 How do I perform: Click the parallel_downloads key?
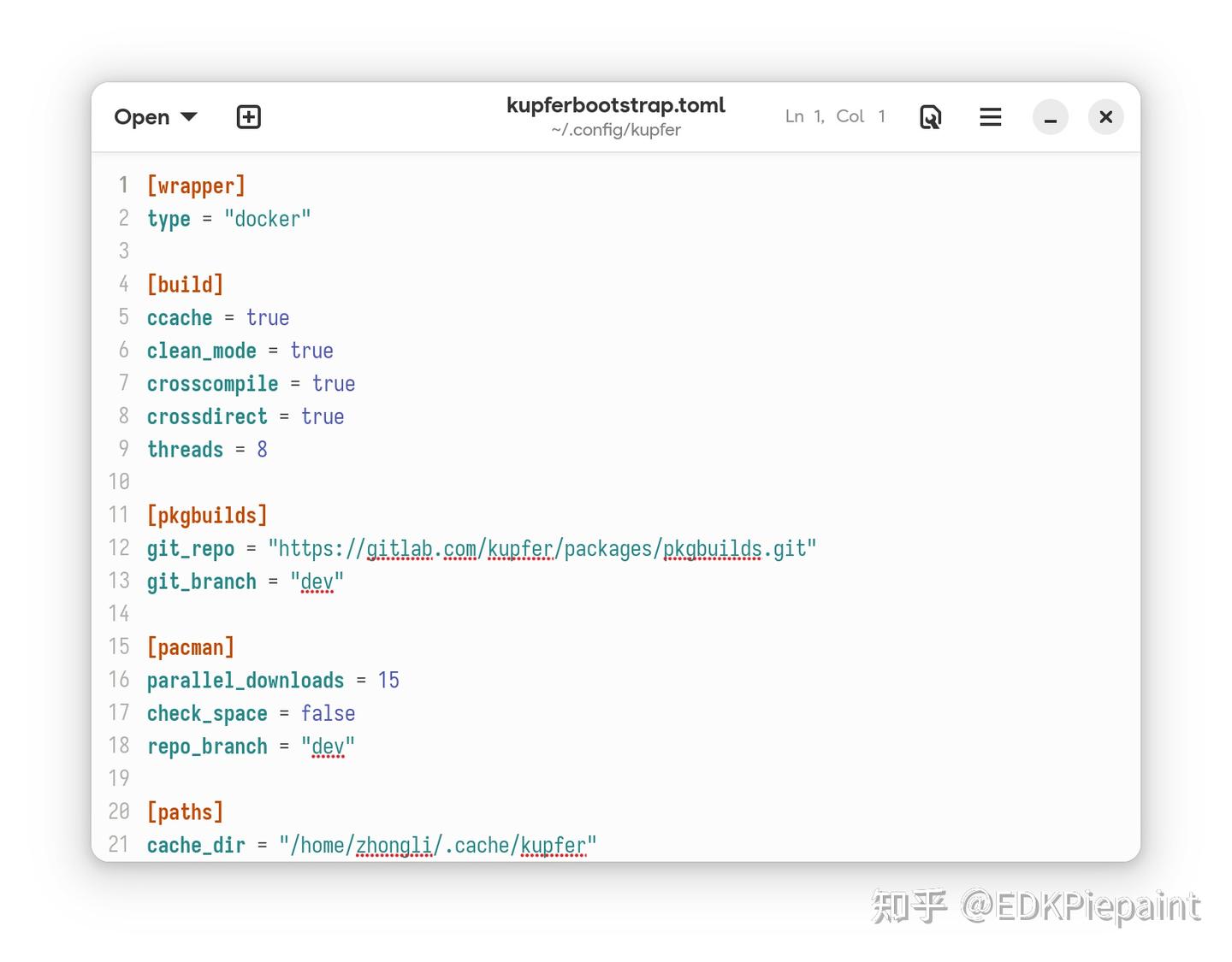tap(246, 680)
